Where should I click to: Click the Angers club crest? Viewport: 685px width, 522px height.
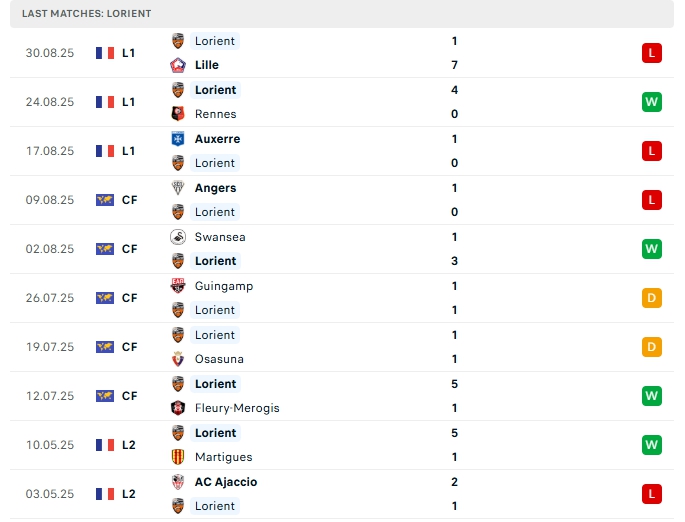[x=178, y=188]
